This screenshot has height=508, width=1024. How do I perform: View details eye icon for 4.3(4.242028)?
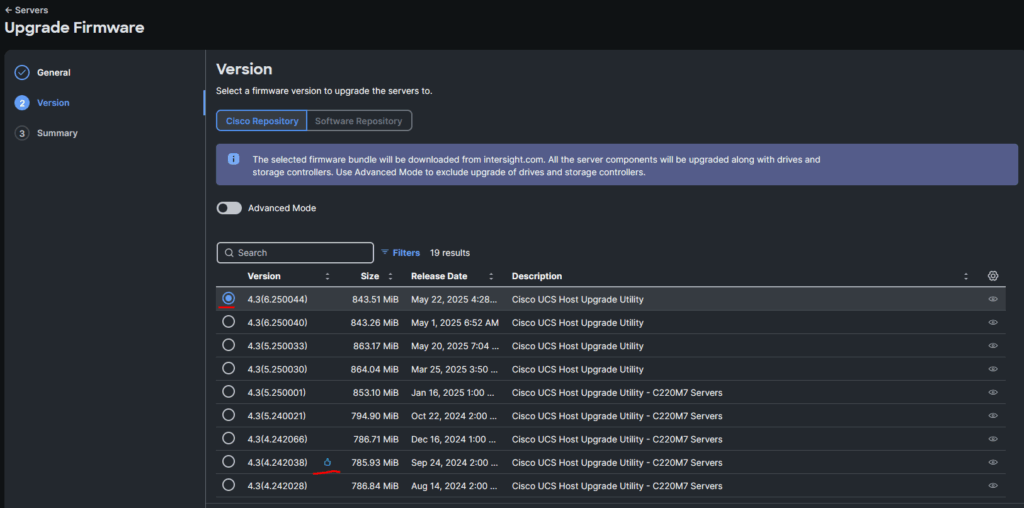(x=993, y=486)
